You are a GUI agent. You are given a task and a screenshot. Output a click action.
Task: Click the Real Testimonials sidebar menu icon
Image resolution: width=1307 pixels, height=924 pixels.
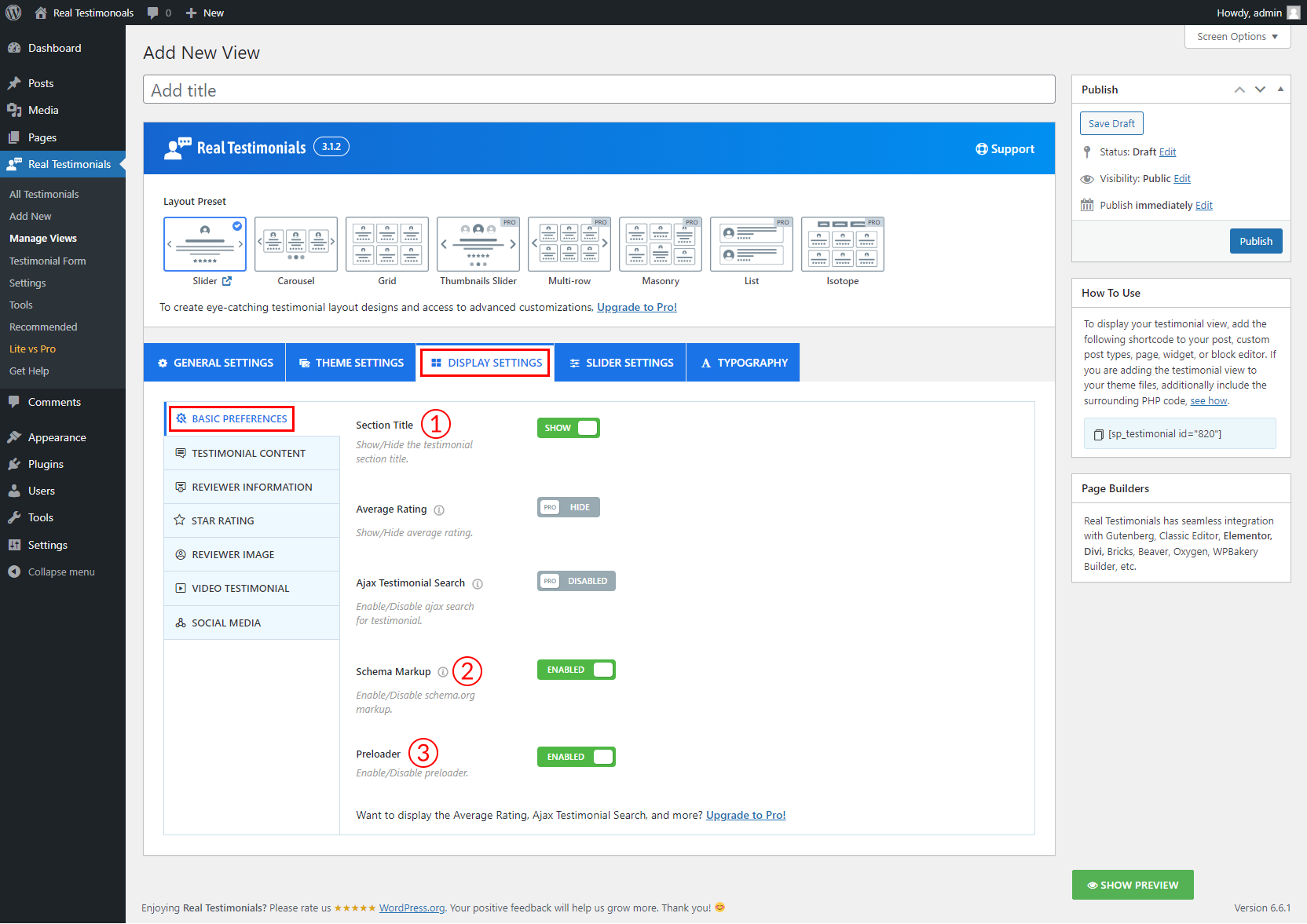pyautogui.click(x=14, y=164)
